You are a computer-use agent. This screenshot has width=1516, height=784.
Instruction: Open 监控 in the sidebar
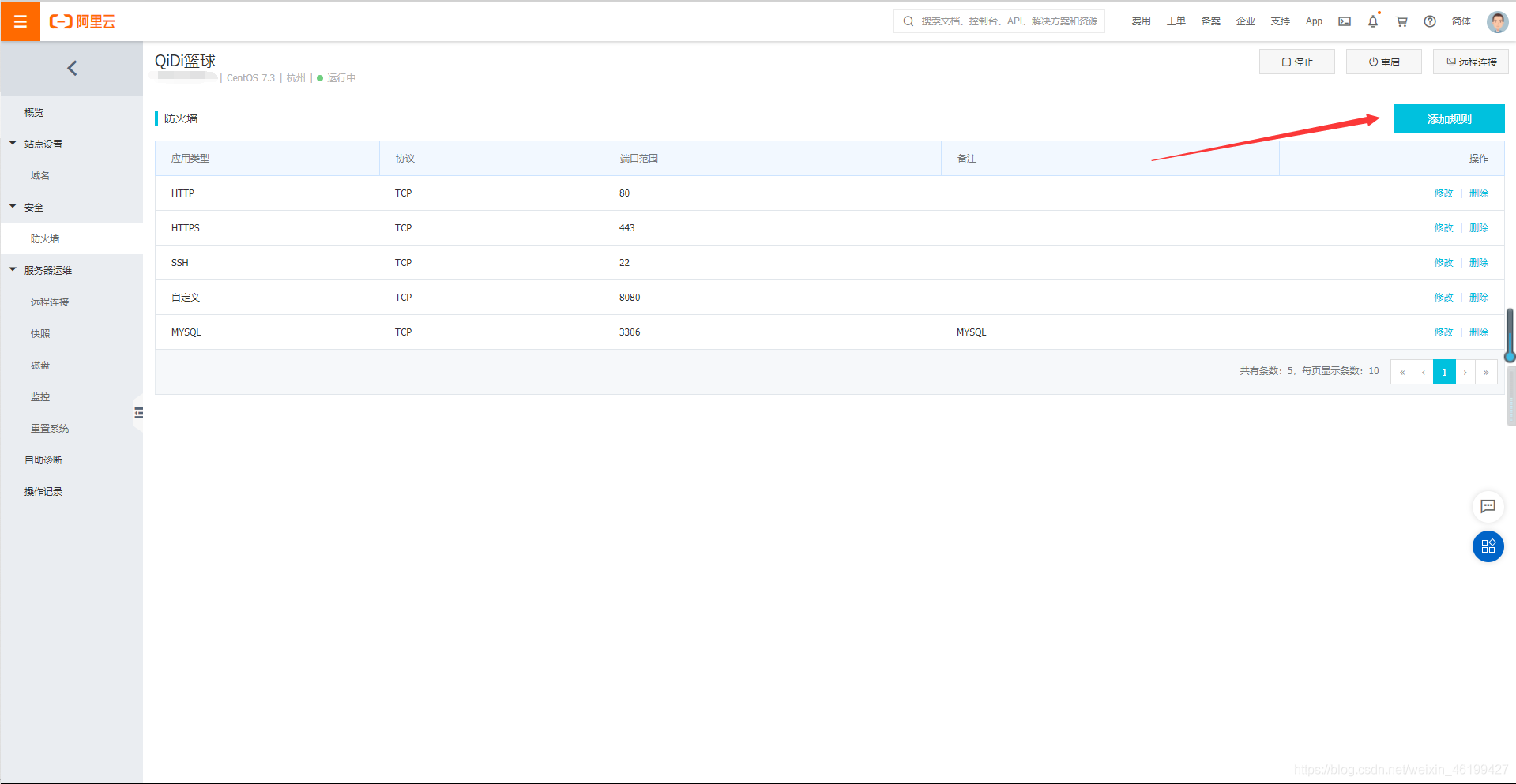[40, 396]
